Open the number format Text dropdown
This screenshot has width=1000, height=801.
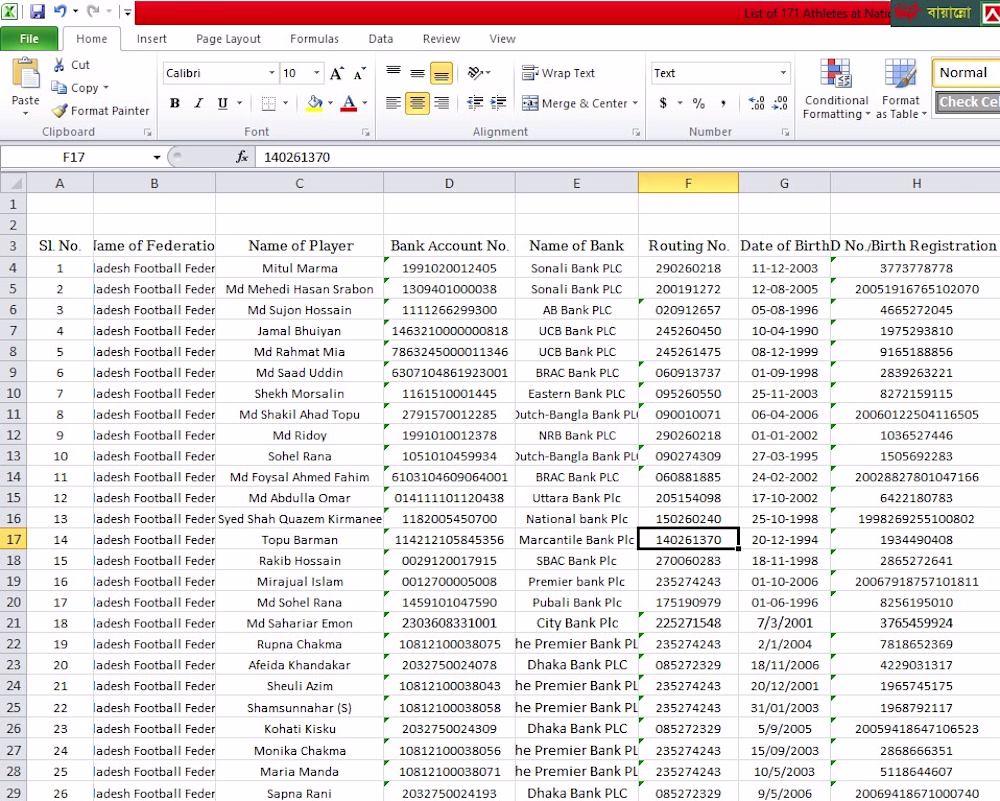[783, 73]
